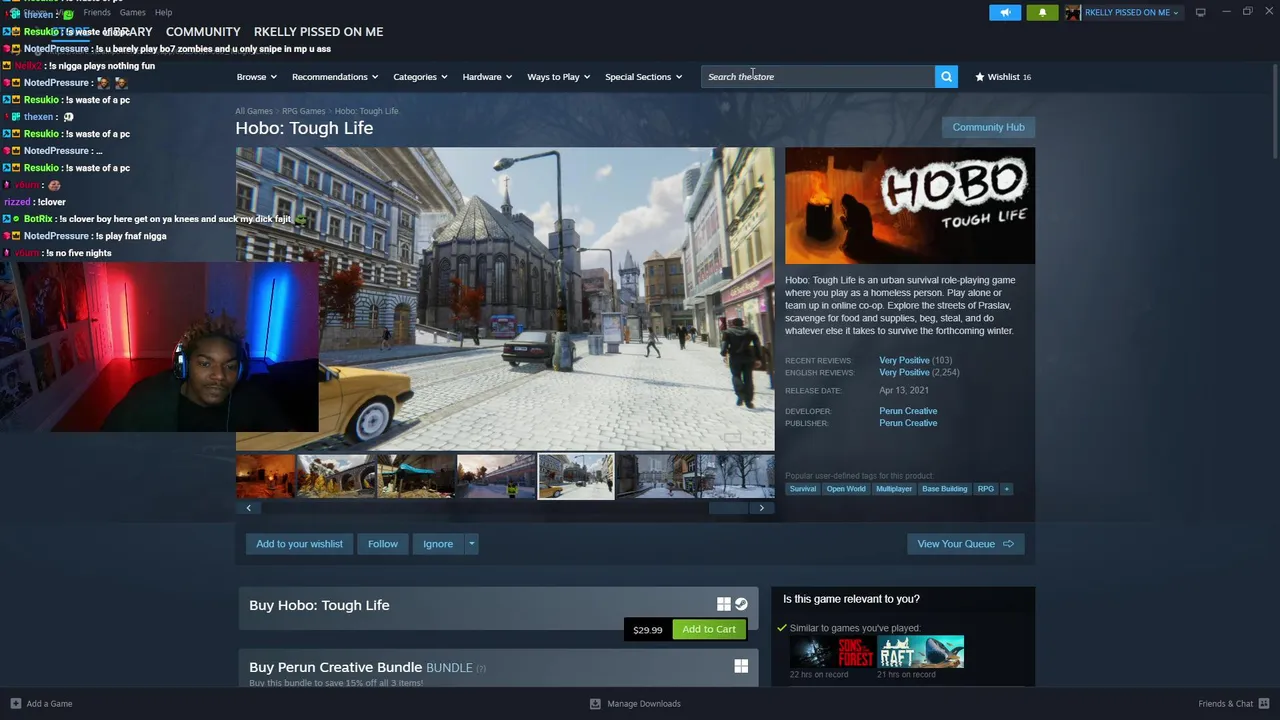Click the Windows icon beside Buy Hobo

tap(723, 604)
